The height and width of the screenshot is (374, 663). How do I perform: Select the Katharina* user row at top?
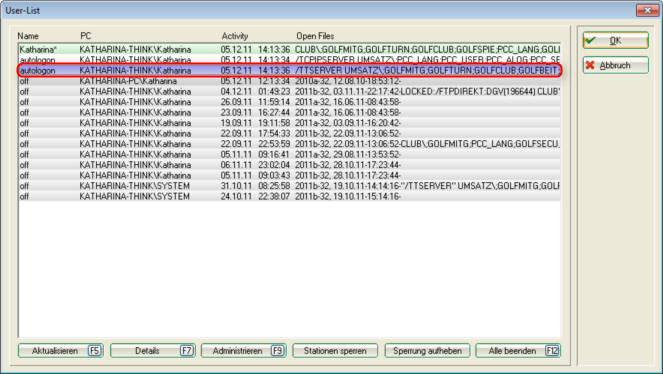pos(290,49)
